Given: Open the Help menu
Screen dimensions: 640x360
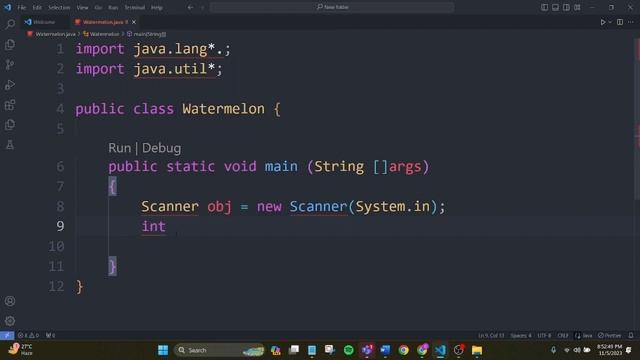Looking at the screenshot, I should click(x=157, y=7).
